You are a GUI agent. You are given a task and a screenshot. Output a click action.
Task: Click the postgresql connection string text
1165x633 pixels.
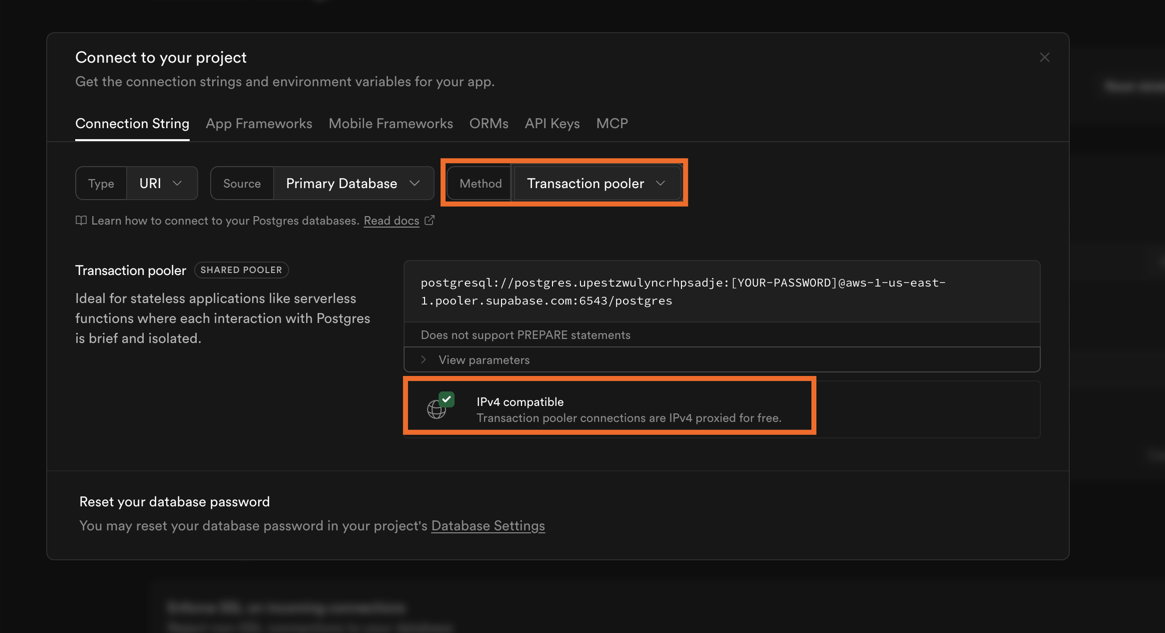[x=682, y=291]
